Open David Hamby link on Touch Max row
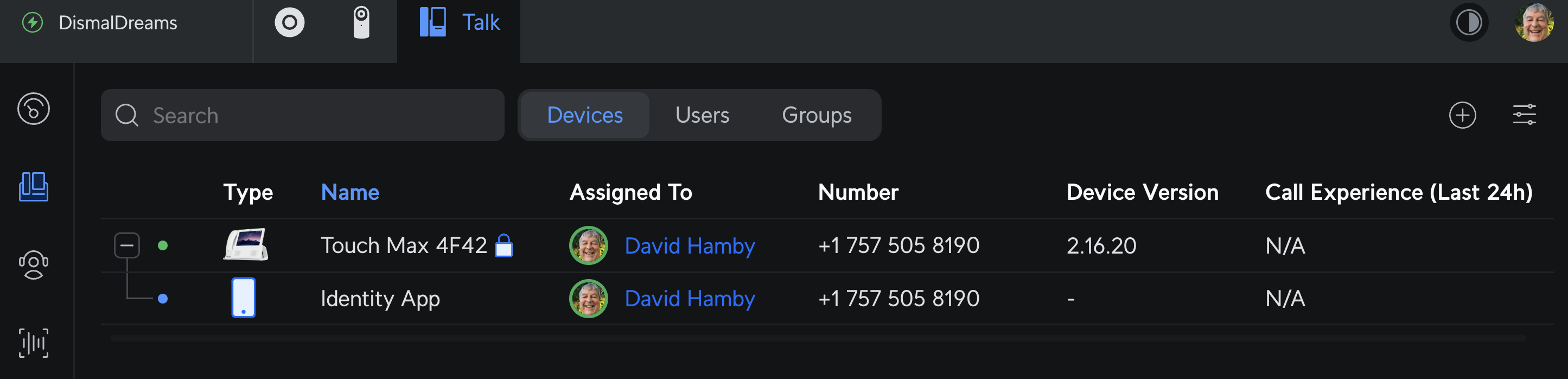The image size is (1568, 379). point(690,245)
